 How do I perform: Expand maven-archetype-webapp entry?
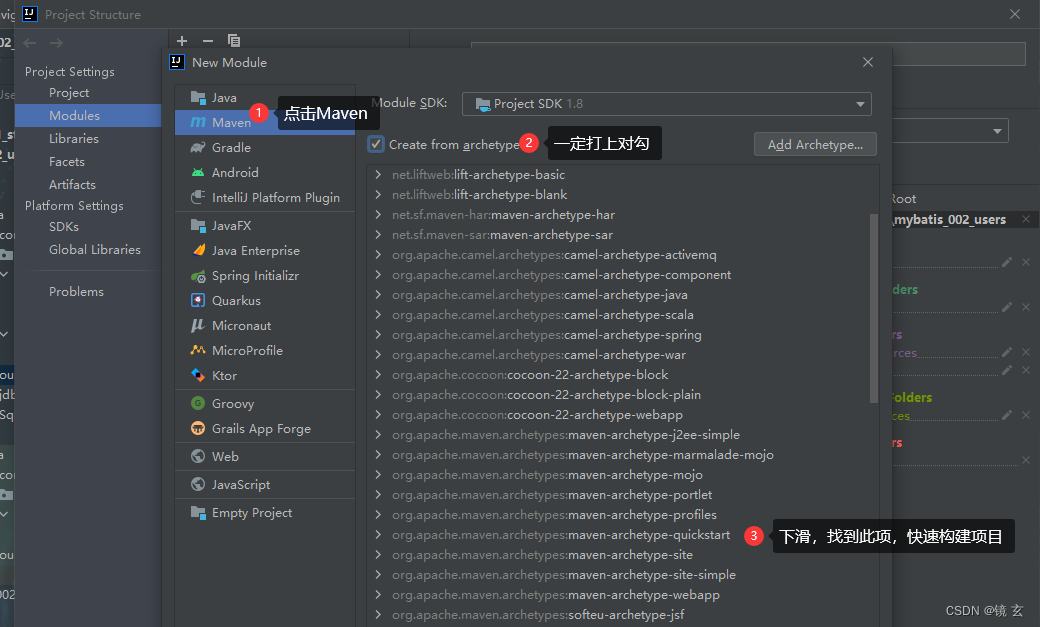pos(378,594)
